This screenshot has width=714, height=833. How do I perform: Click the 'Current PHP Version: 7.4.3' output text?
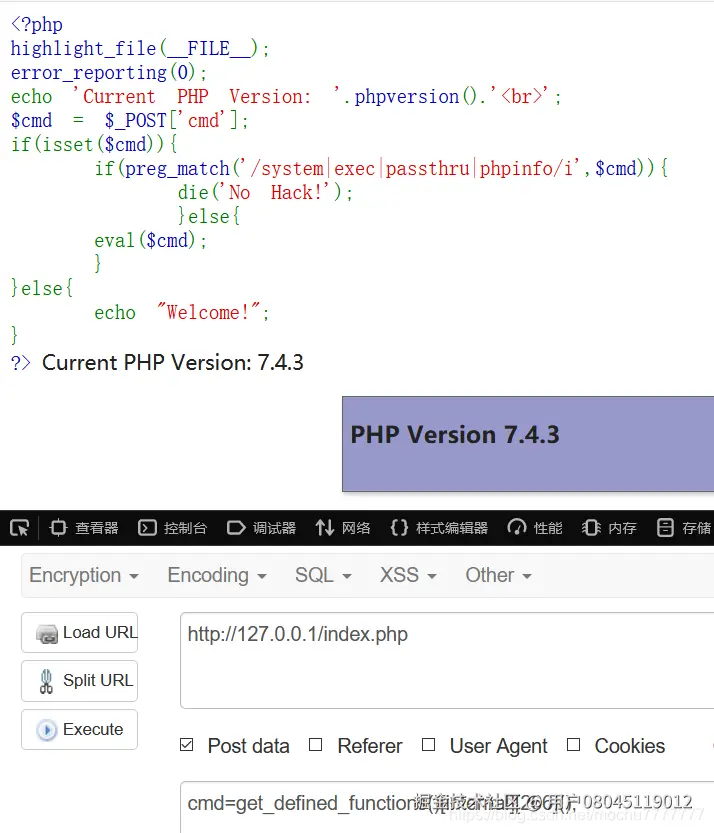click(x=173, y=363)
